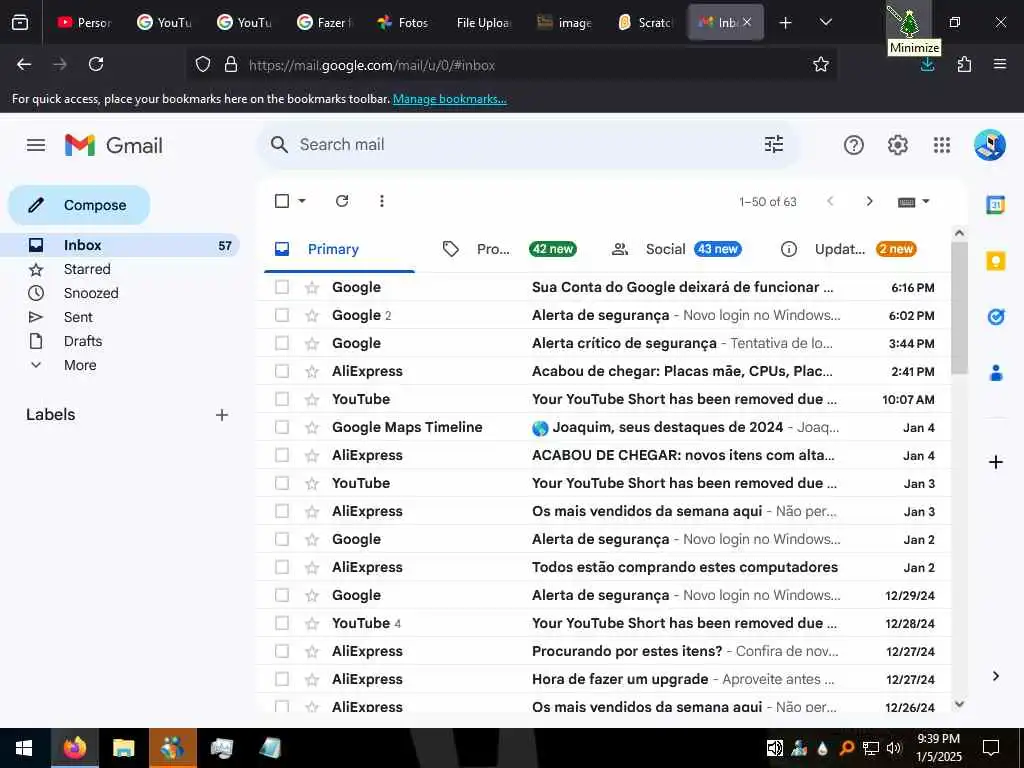
Task: Check the YouTube 4 email from 12/28/24
Action: 282,623
